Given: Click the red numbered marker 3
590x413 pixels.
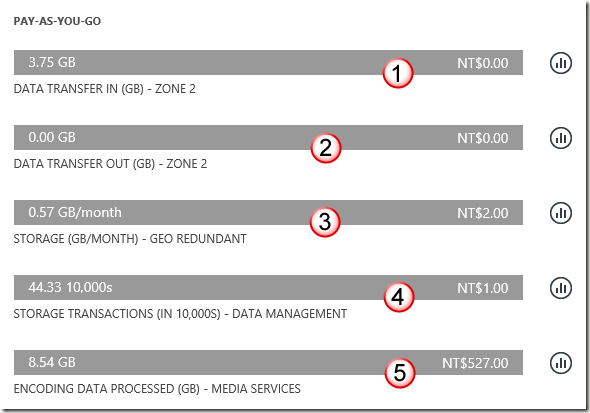Looking at the screenshot, I should coord(325,222).
